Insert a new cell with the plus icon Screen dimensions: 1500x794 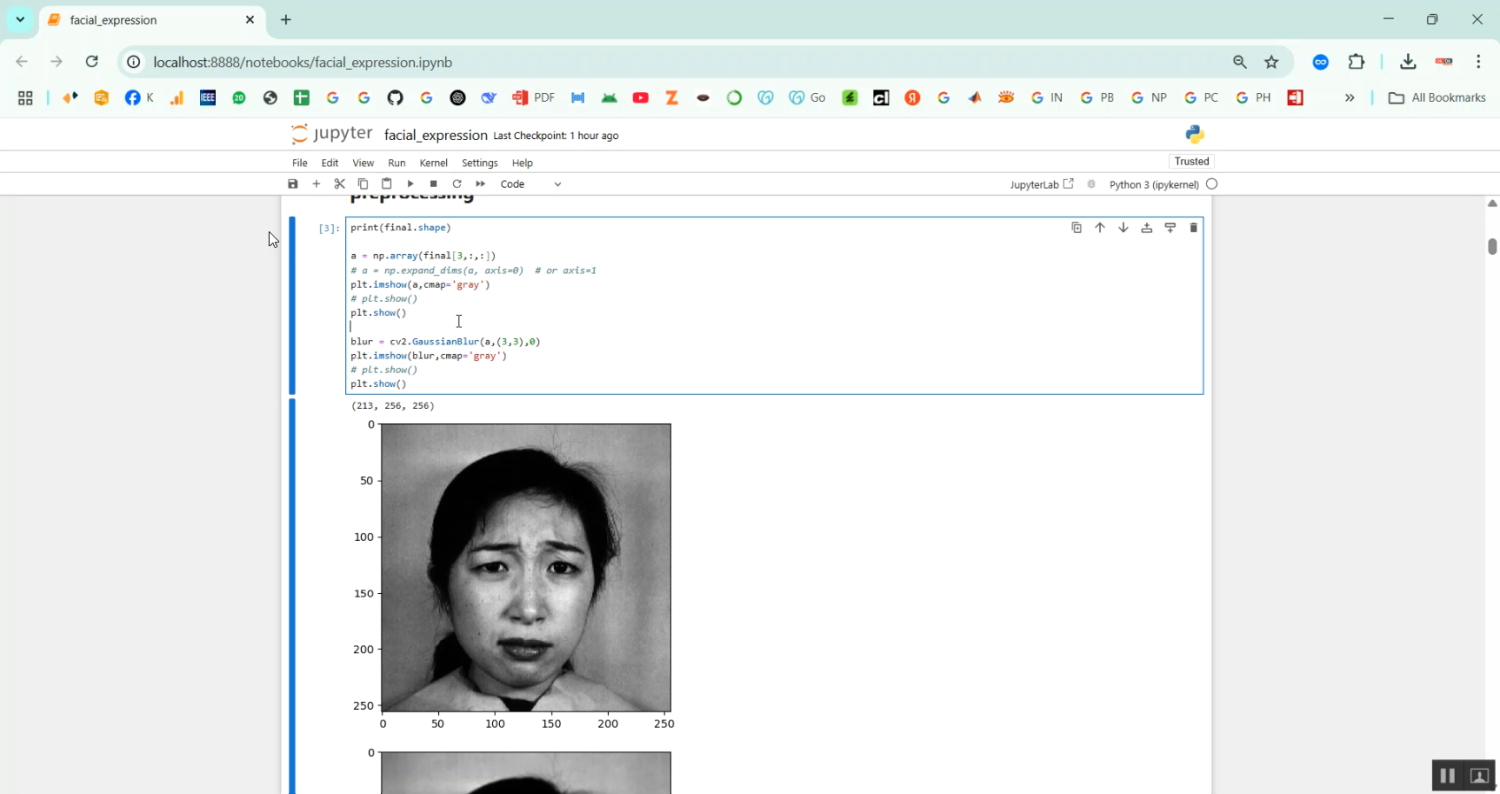[316, 183]
